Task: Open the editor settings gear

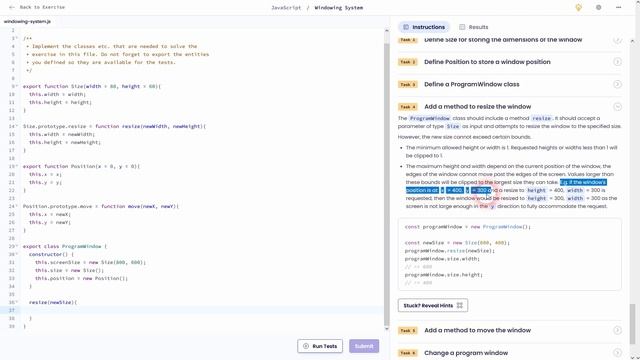Action: click(598, 7)
